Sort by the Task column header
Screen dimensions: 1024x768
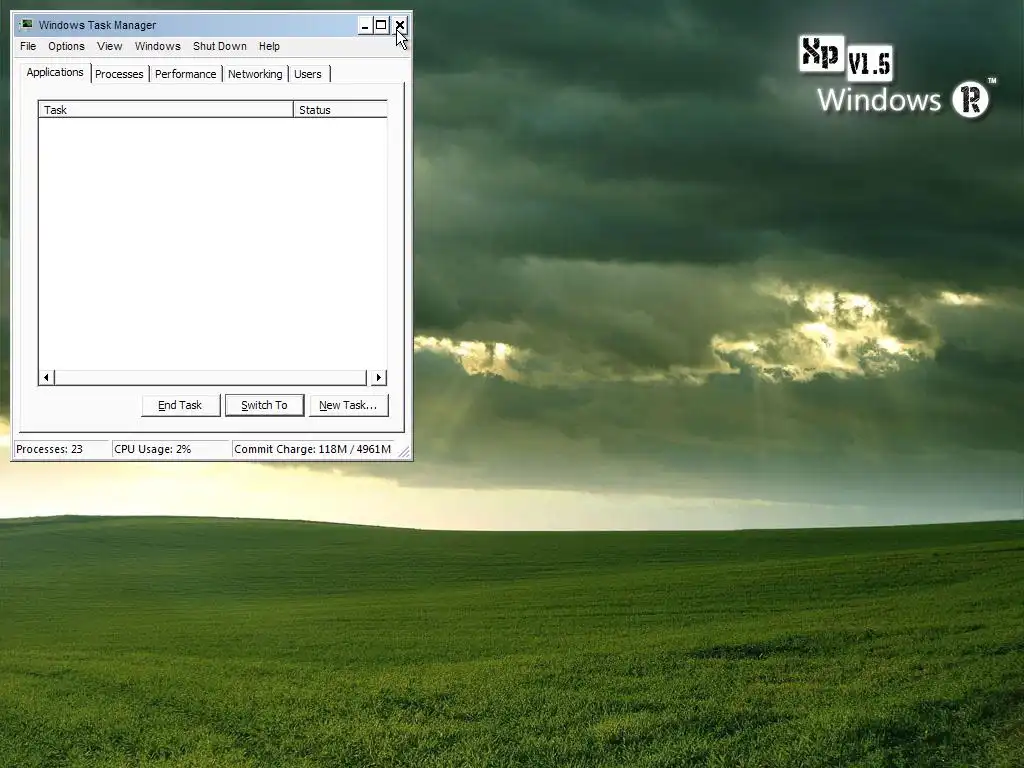coord(166,110)
